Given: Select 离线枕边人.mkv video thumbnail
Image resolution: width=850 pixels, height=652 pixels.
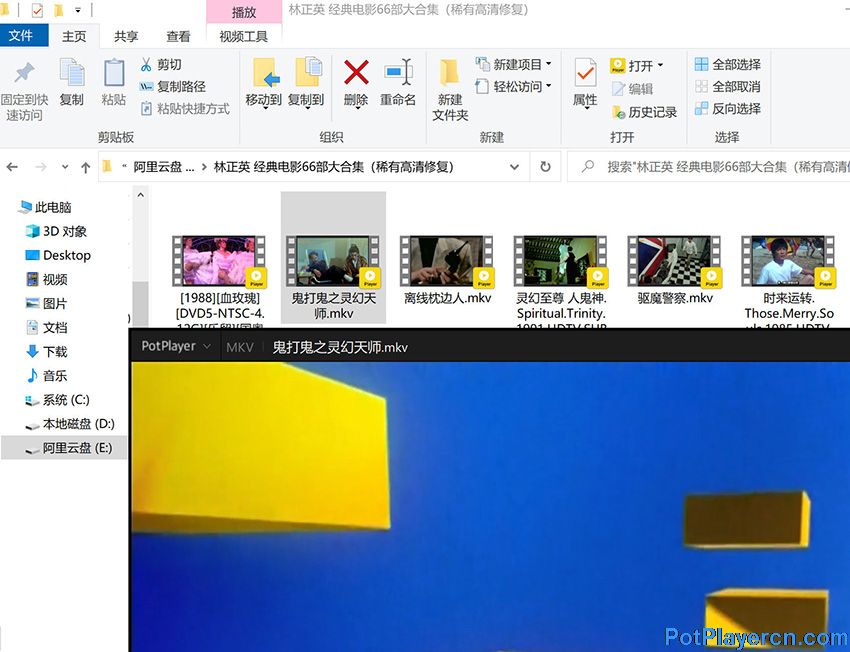Looking at the screenshot, I should pyautogui.click(x=447, y=261).
